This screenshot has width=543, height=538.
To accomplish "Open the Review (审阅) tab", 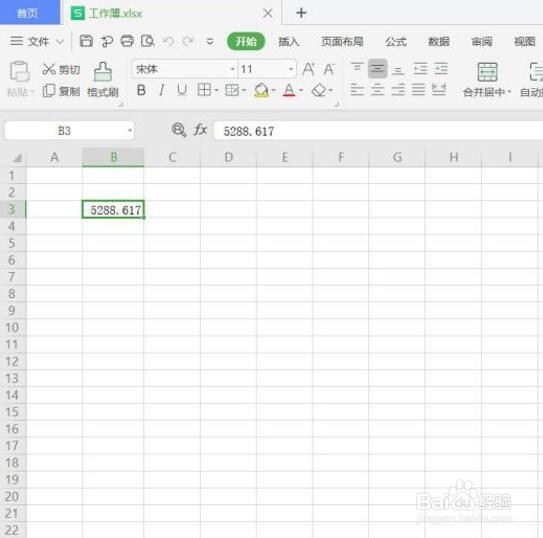I will (x=482, y=42).
